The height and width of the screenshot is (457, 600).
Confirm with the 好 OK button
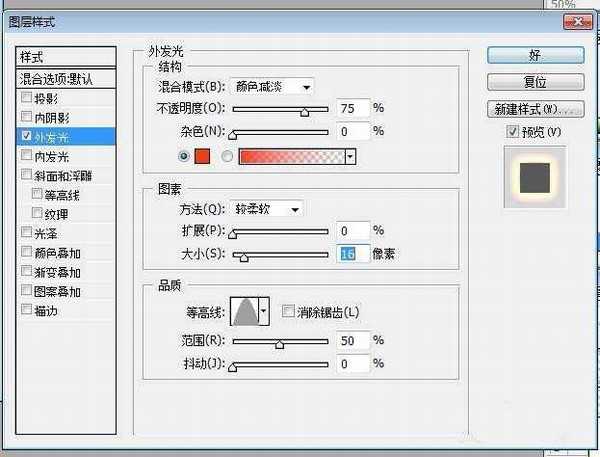pyautogui.click(x=536, y=56)
